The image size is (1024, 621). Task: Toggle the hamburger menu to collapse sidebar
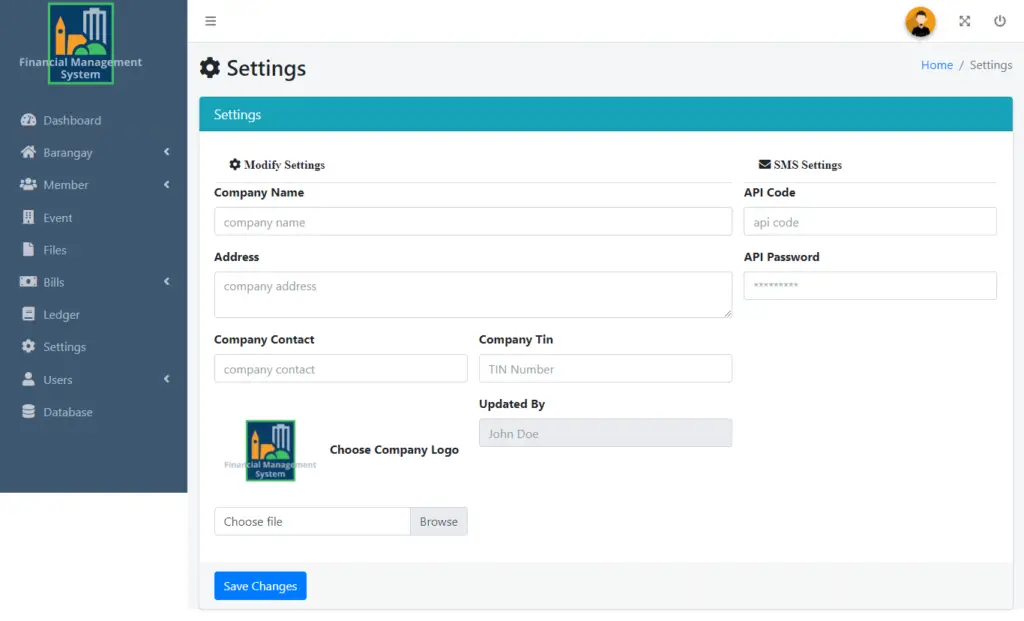click(210, 20)
